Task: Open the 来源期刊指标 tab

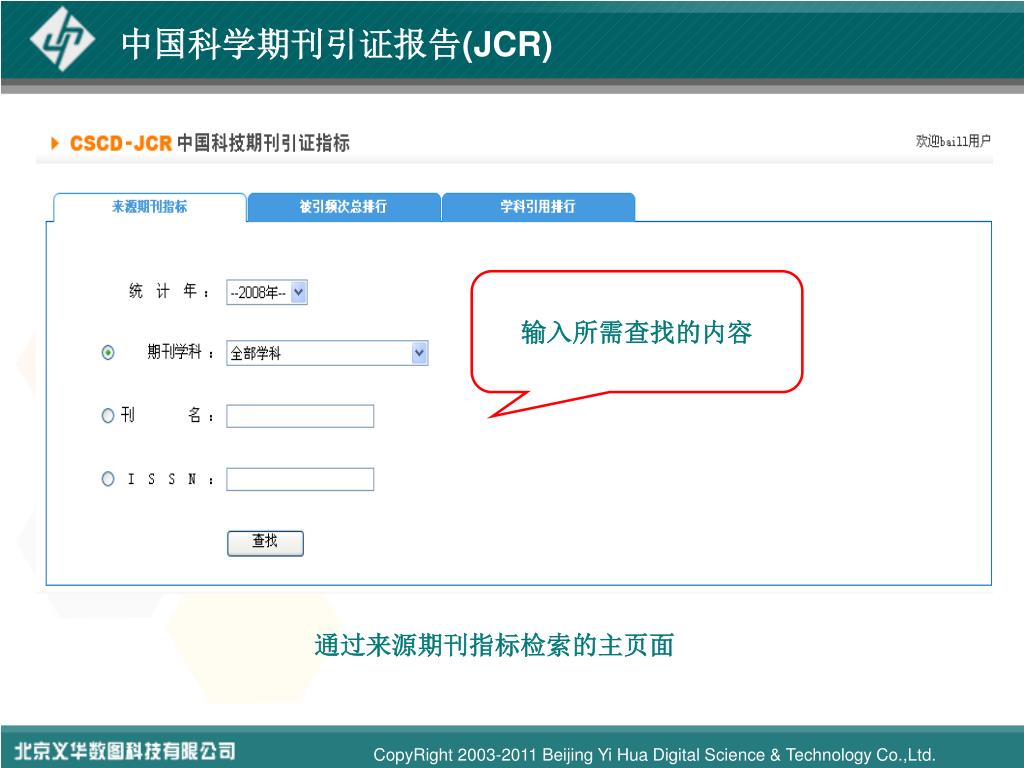Action: point(150,207)
